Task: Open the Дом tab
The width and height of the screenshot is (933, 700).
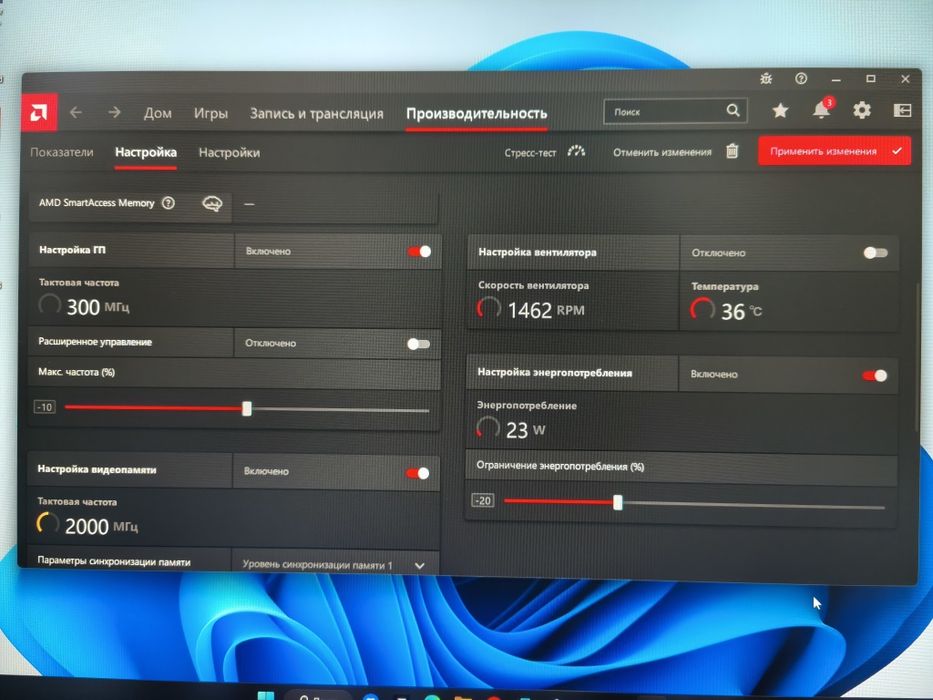Action: click(158, 113)
